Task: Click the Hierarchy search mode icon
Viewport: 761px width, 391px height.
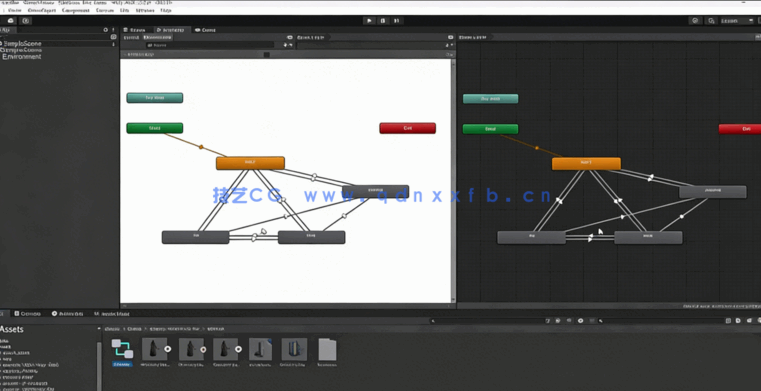Action: pyautogui.click(x=114, y=37)
